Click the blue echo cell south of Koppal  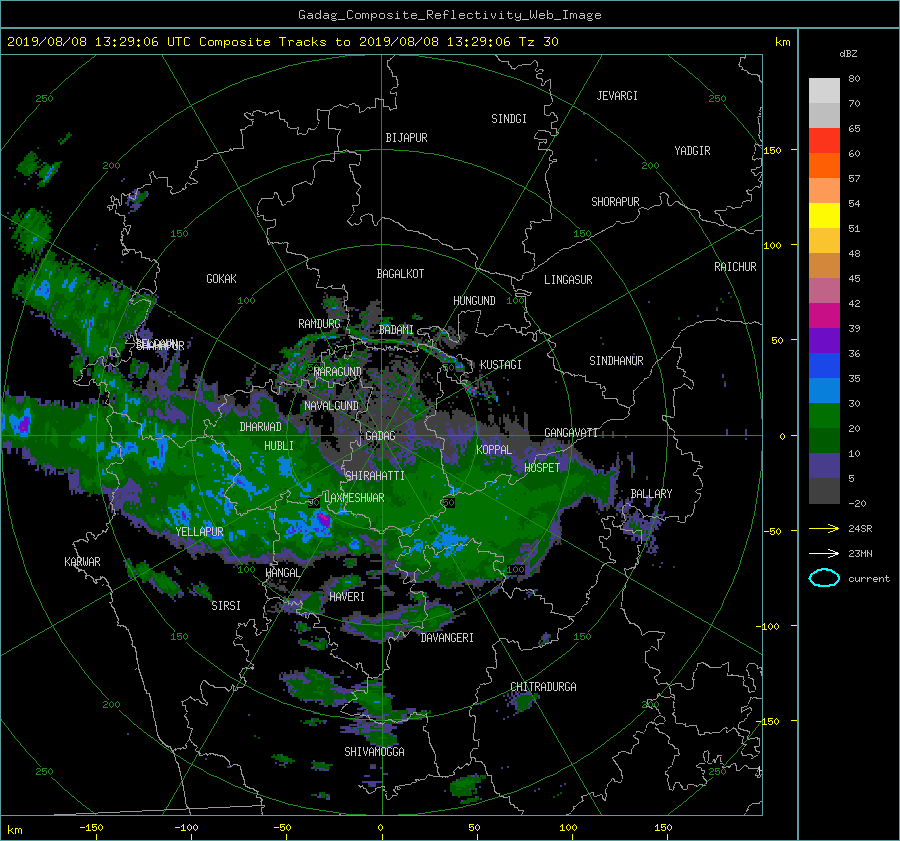[448, 540]
